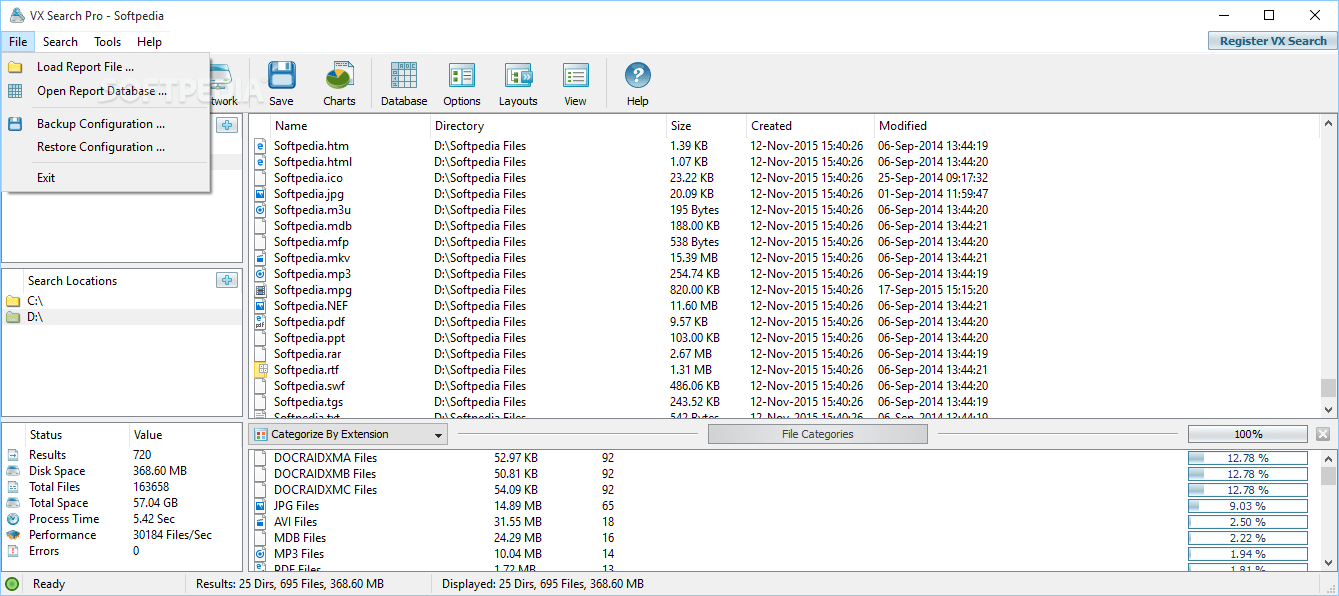Click the Register VX Search button
This screenshot has height=596, width=1339.
tap(1272, 41)
